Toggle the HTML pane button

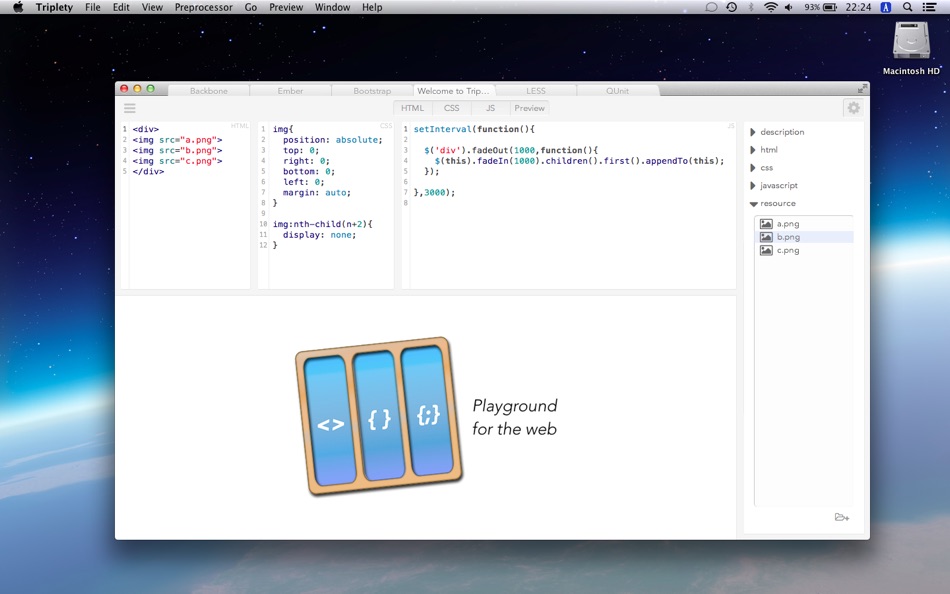[412, 108]
